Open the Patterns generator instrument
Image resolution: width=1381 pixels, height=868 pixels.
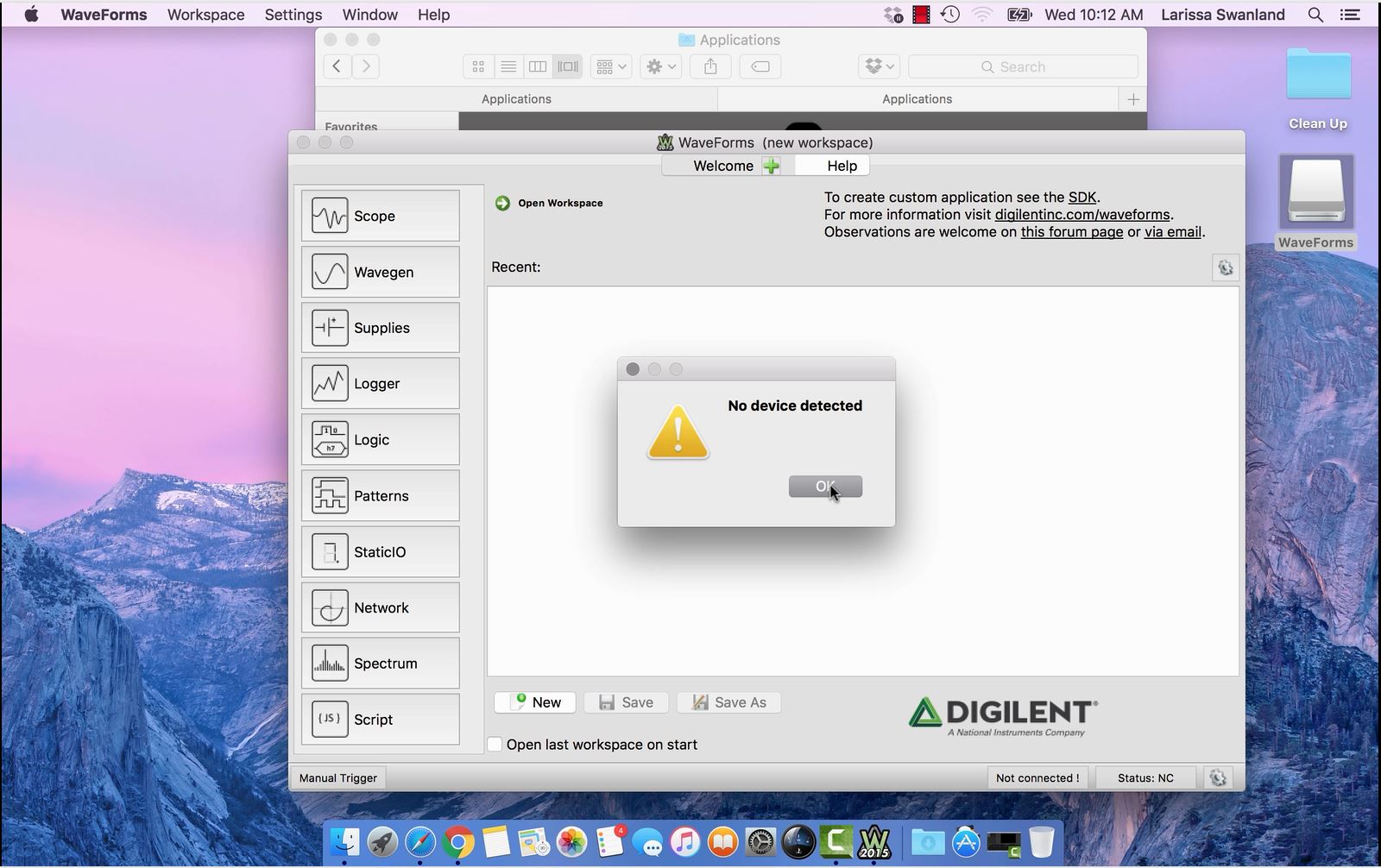[380, 496]
